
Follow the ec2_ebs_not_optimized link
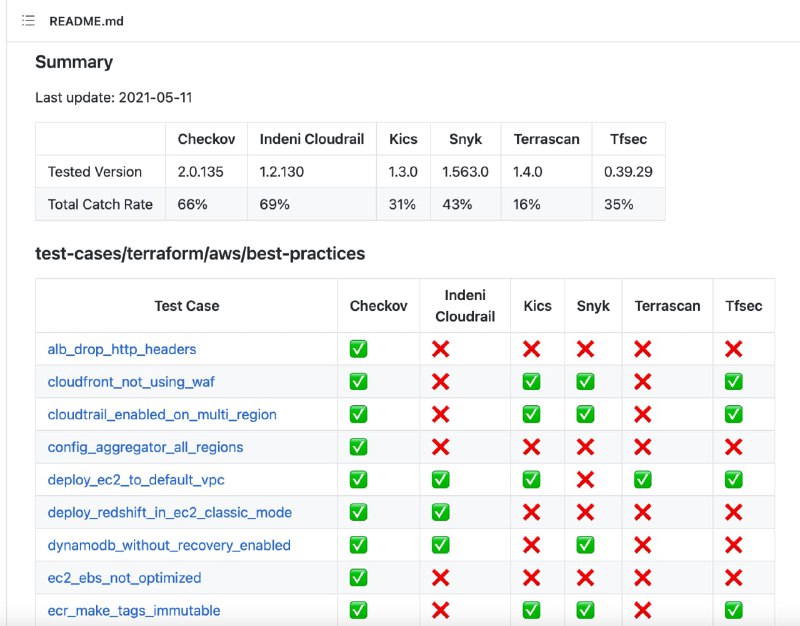tap(124, 578)
